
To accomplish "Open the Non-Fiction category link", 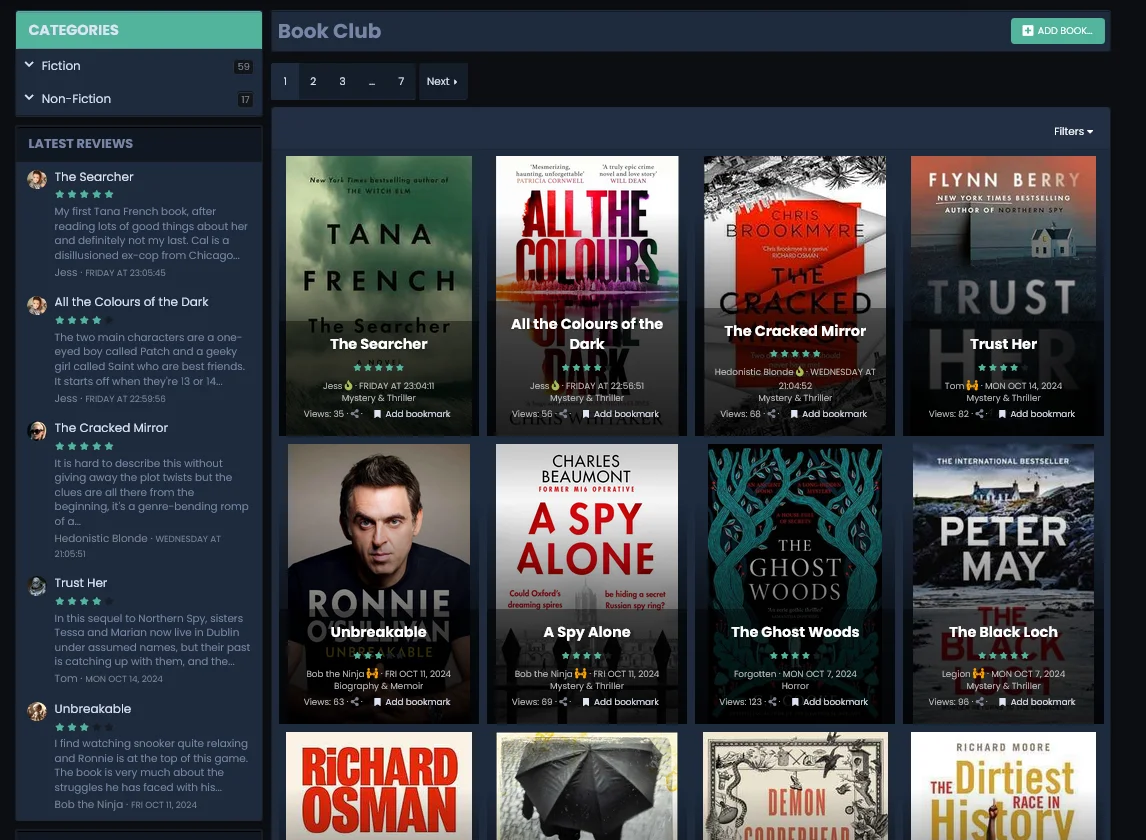I will (76, 99).
